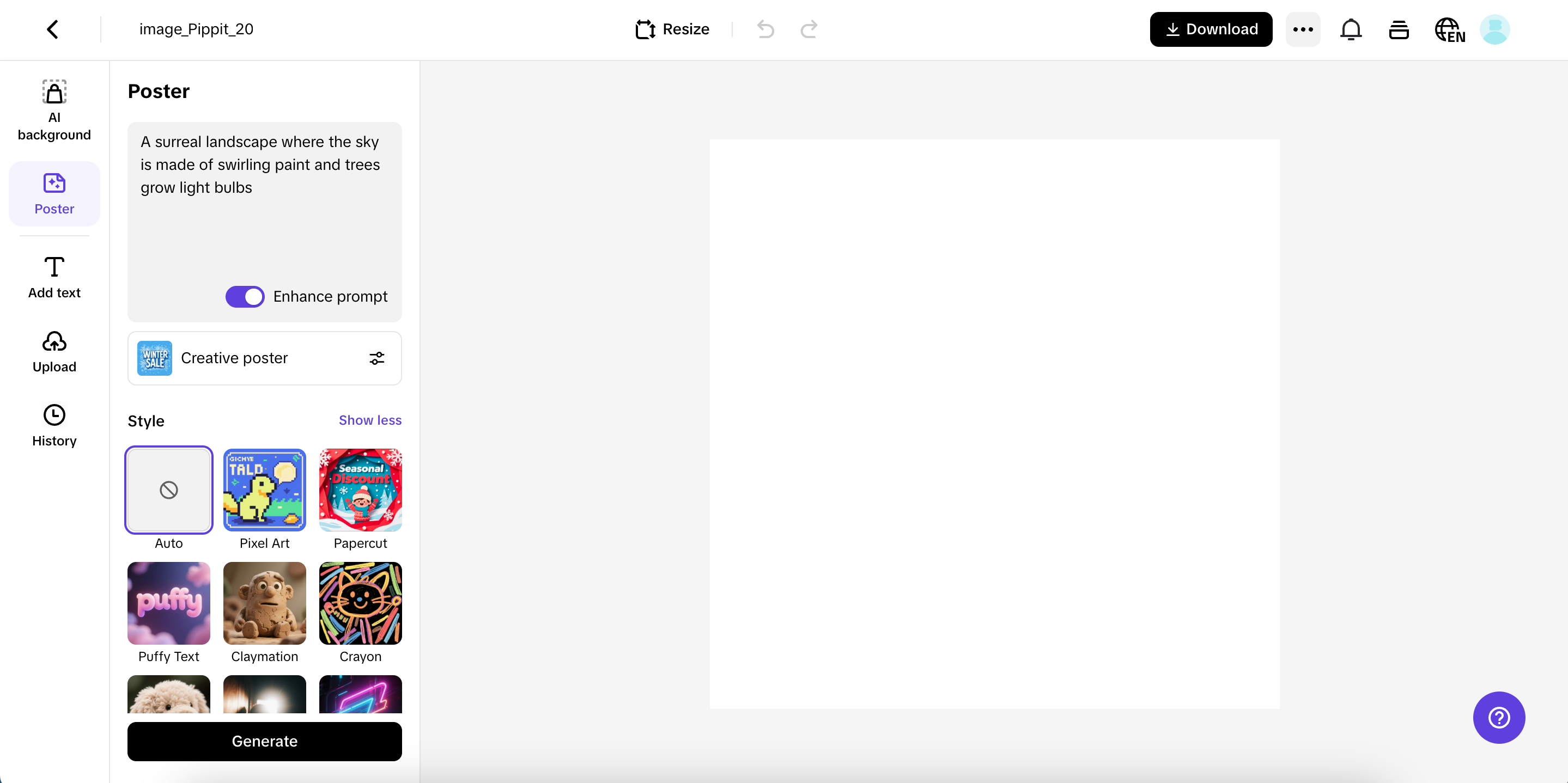Open the notifications bell
This screenshot has height=783, width=1568.
(1351, 29)
